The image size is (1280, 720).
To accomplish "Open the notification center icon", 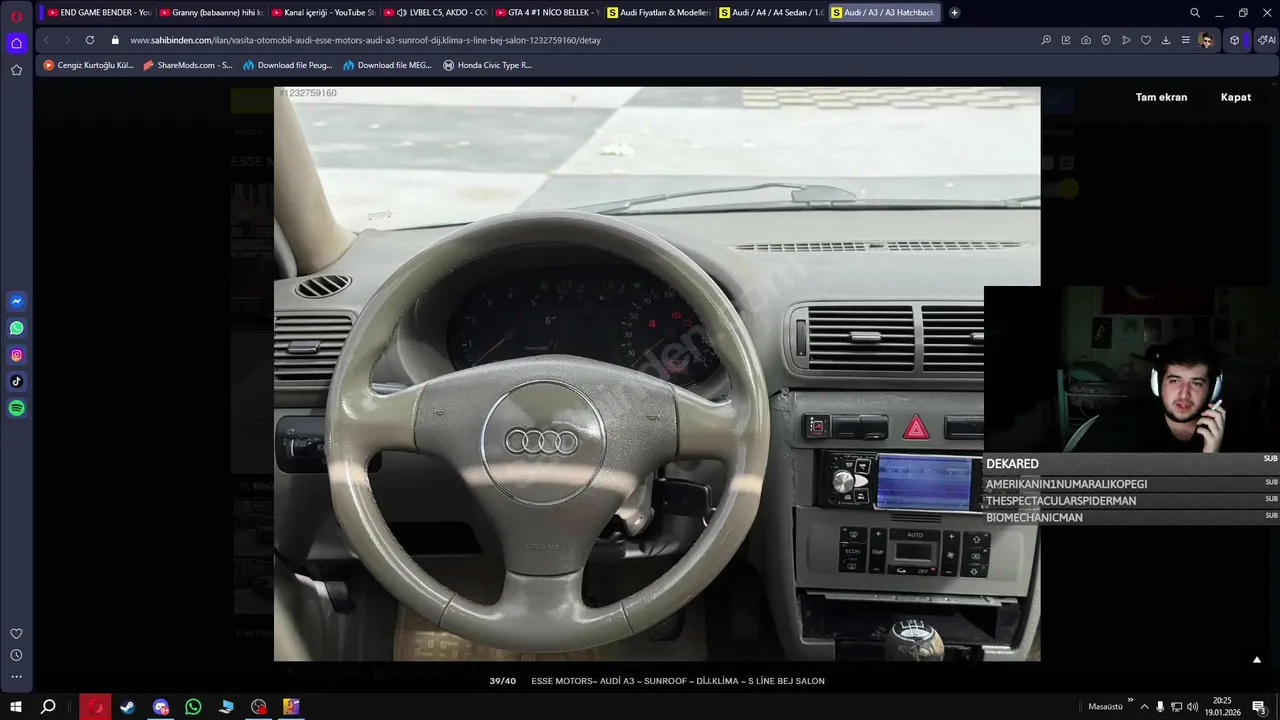I will tap(1259, 707).
